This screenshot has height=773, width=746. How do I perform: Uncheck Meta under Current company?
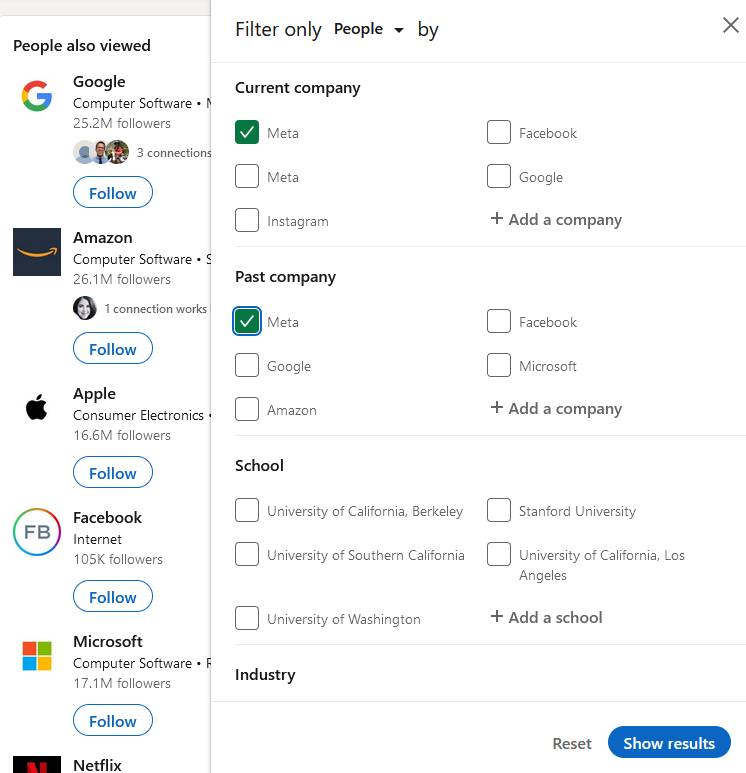pos(247,132)
